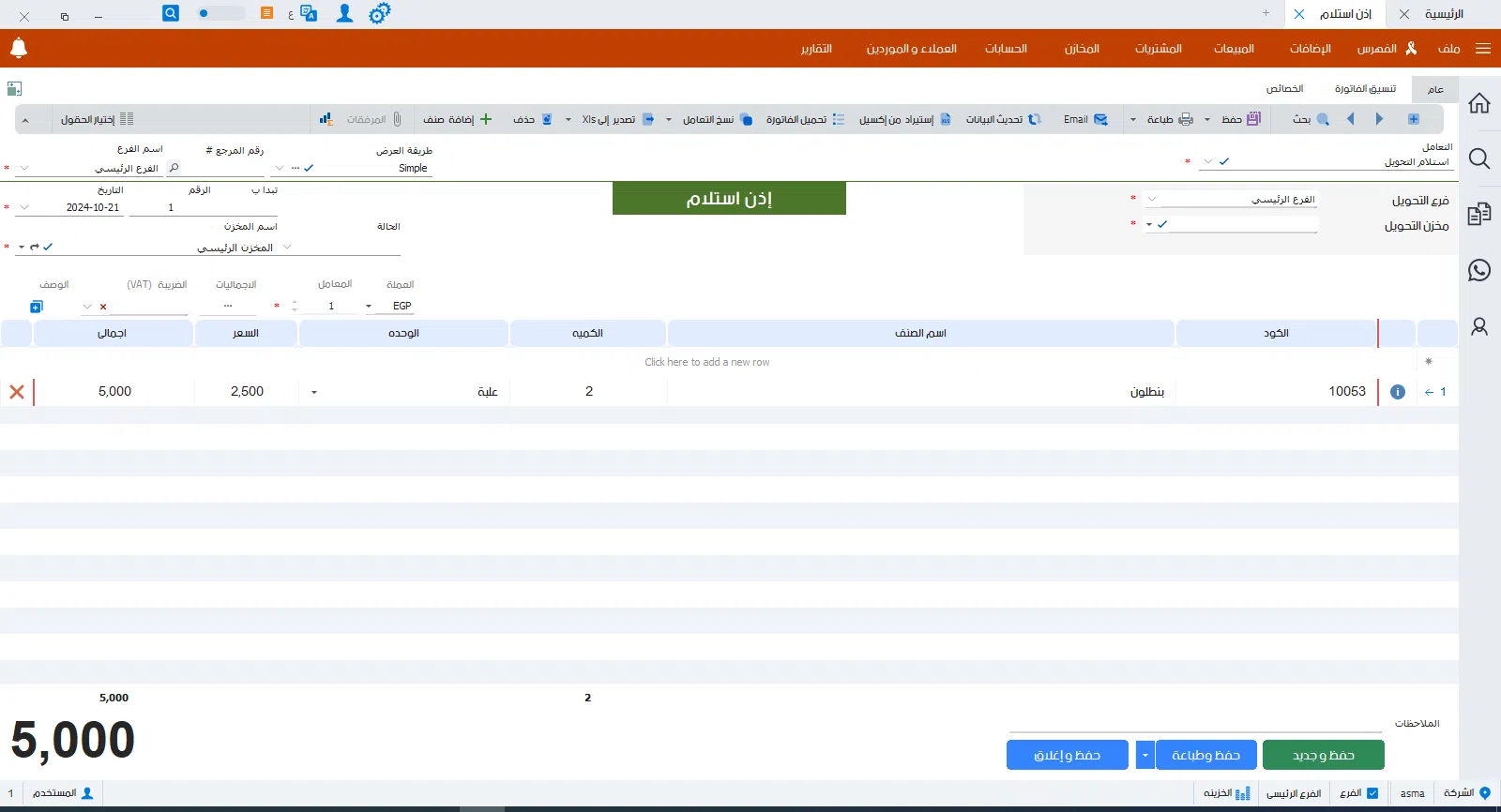Image resolution: width=1501 pixels, height=812 pixels.
Task: Click the blue search icon in title bar
Action: tap(171, 13)
